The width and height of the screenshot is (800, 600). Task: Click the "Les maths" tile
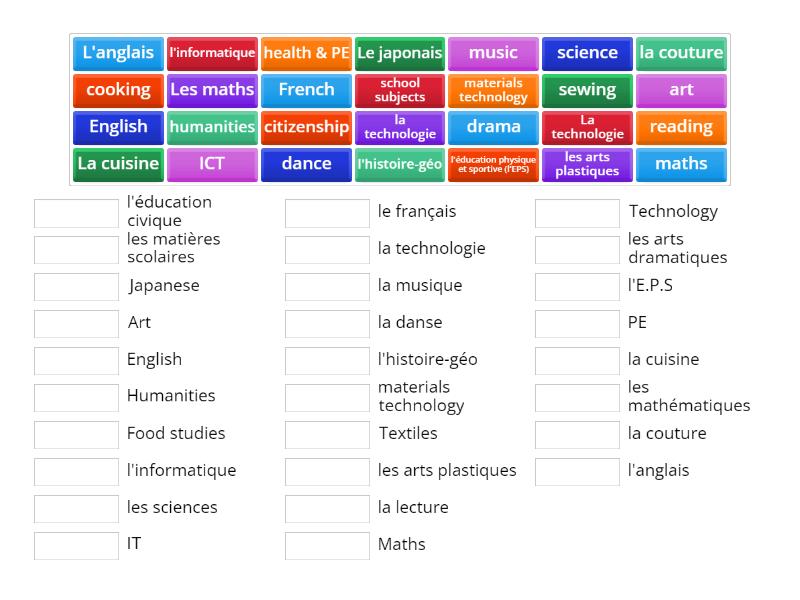(x=212, y=90)
